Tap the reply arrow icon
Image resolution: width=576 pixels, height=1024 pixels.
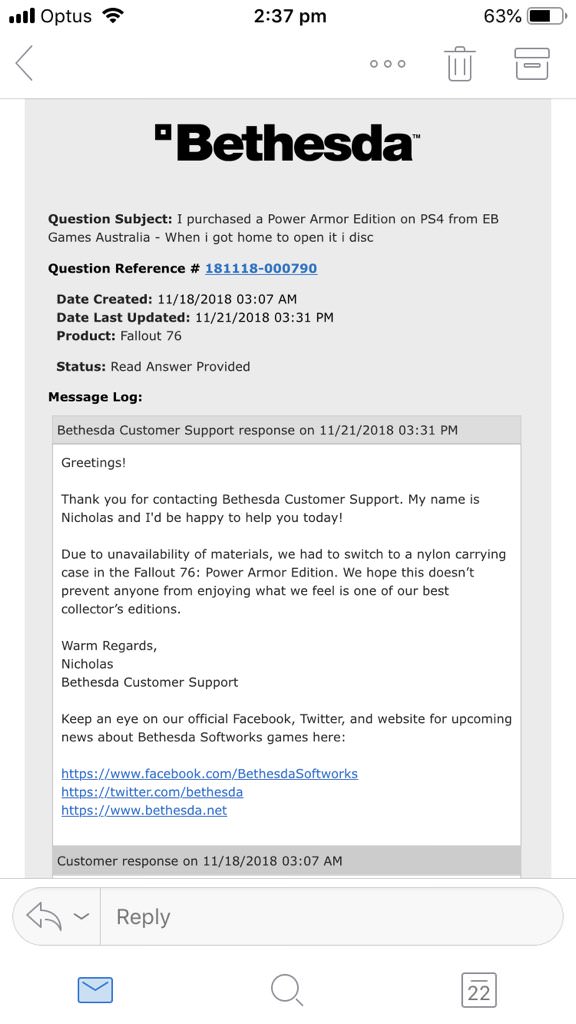(44, 916)
